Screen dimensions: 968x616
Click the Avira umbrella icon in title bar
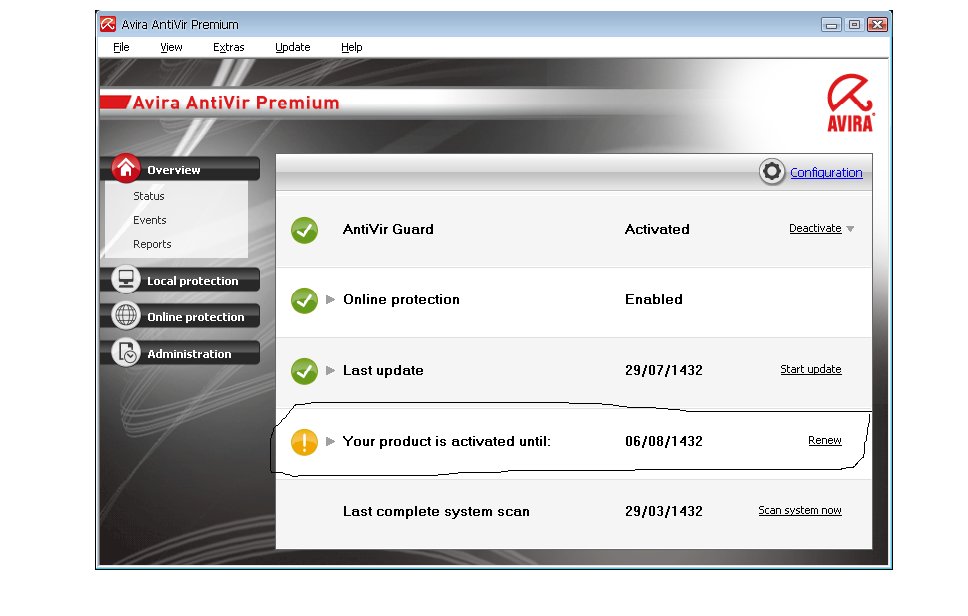tap(108, 24)
